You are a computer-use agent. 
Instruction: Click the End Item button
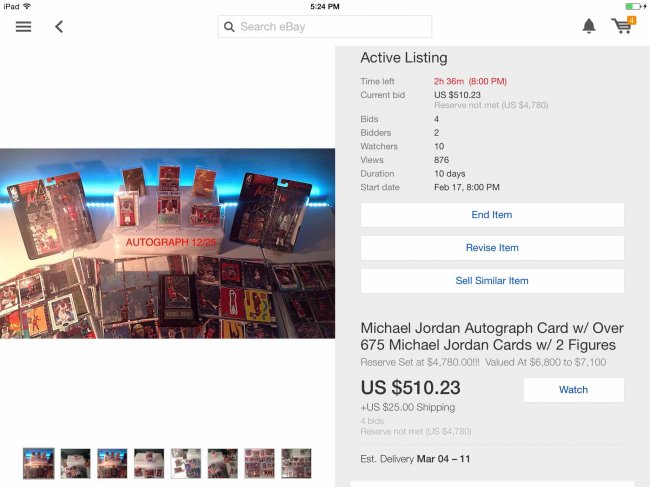click(492, 215)
